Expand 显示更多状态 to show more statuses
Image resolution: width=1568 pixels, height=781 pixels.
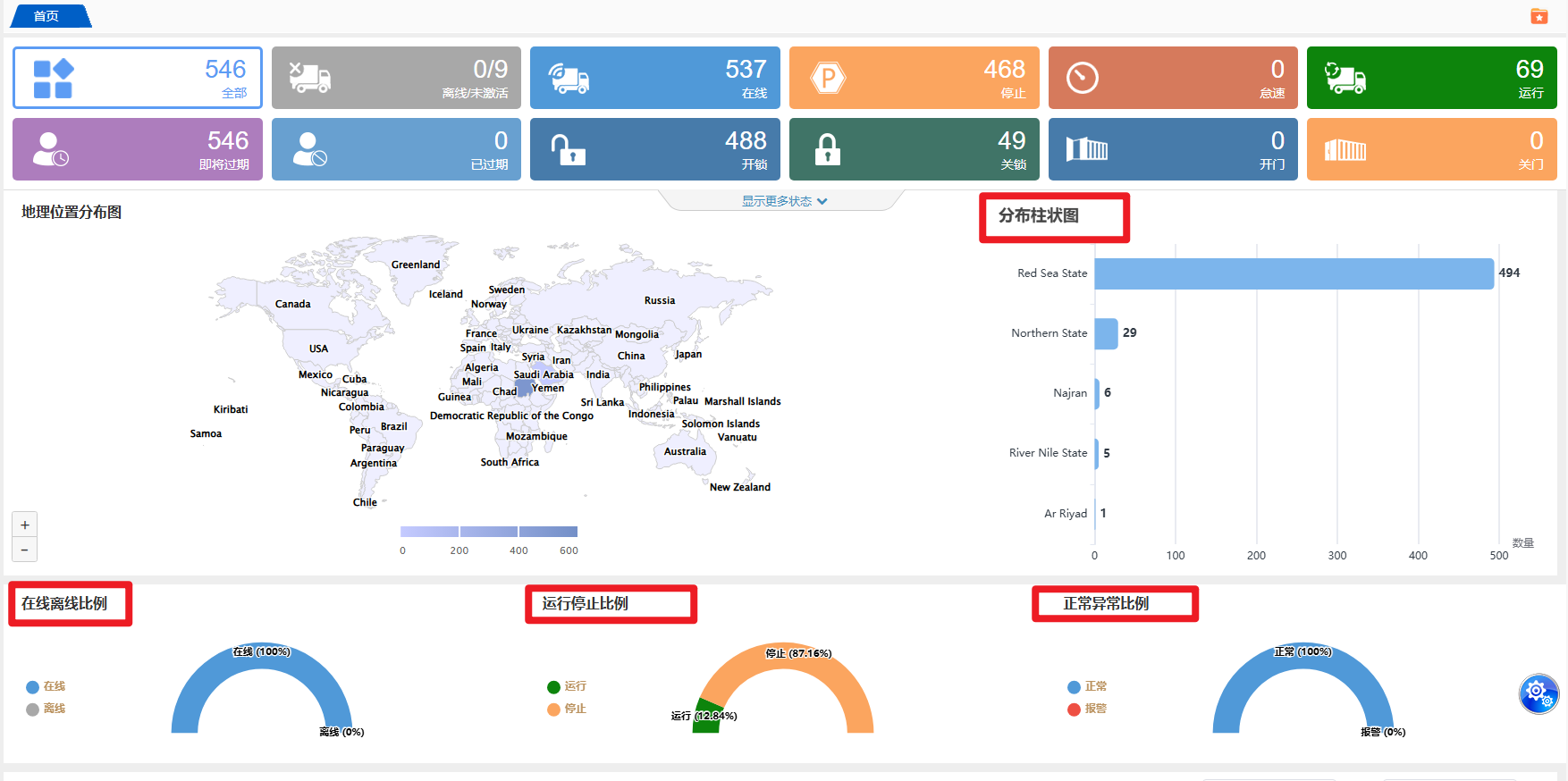784,201
